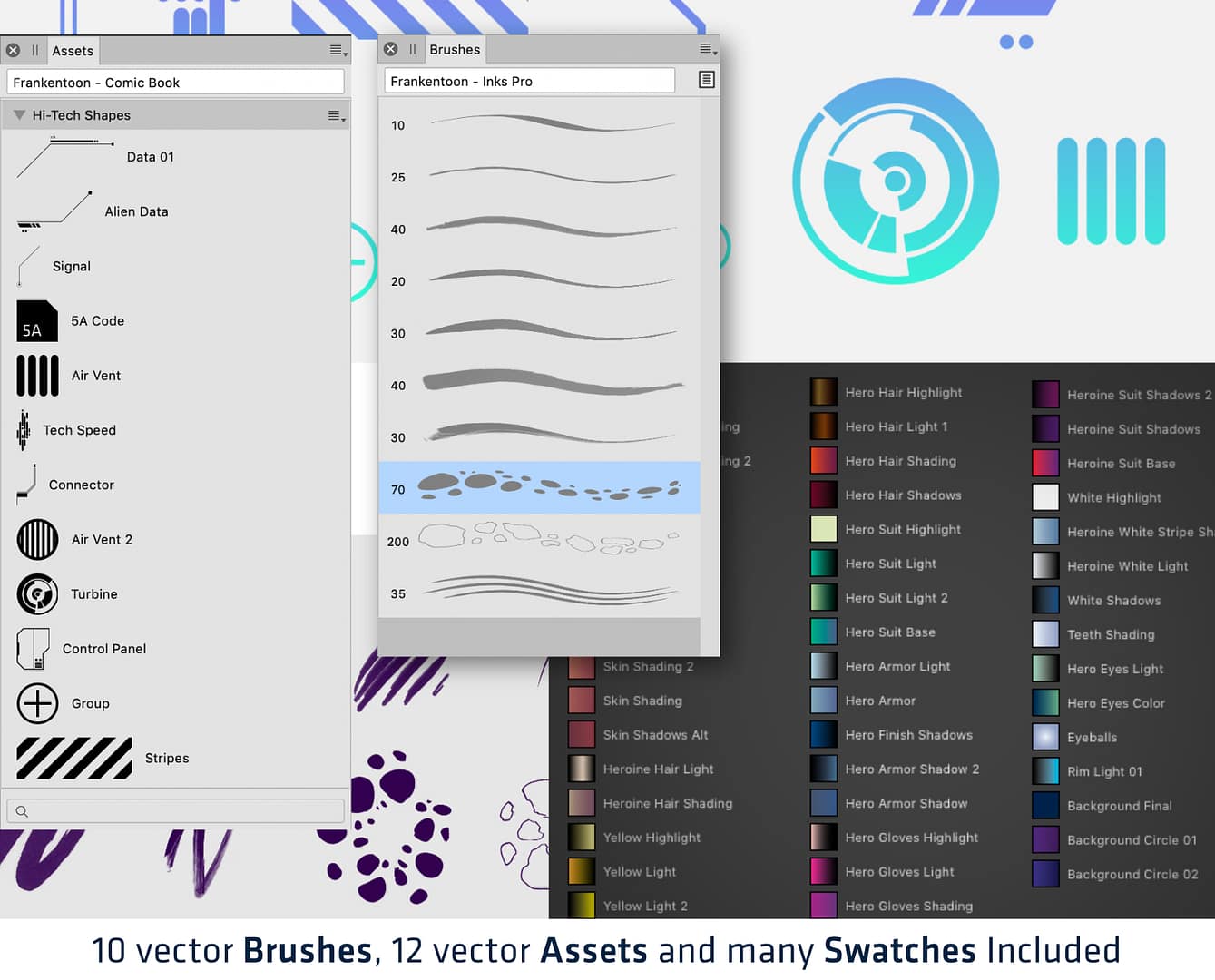
Task: Open the Brushes panel menu
Action: 705,50
